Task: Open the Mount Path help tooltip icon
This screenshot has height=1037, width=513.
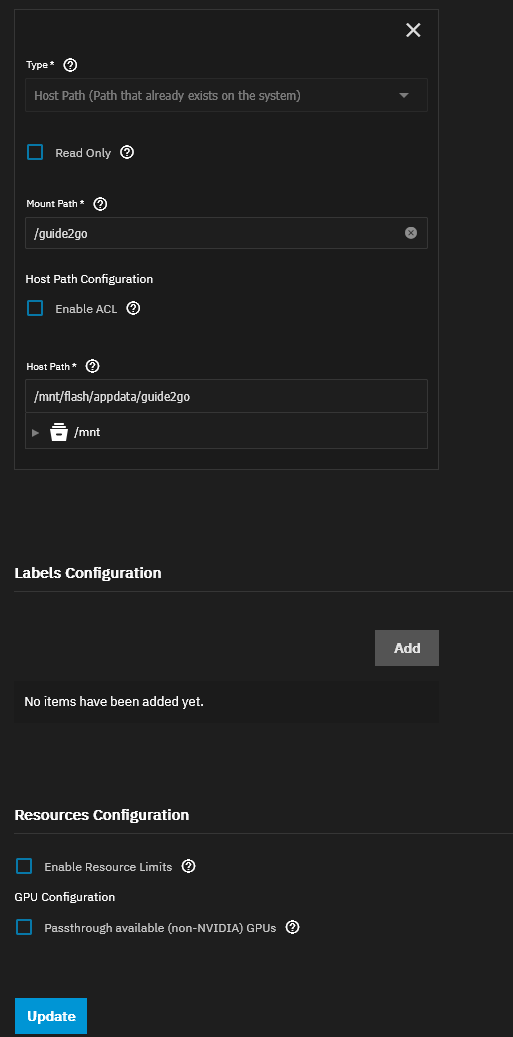Action: (100, 204)
